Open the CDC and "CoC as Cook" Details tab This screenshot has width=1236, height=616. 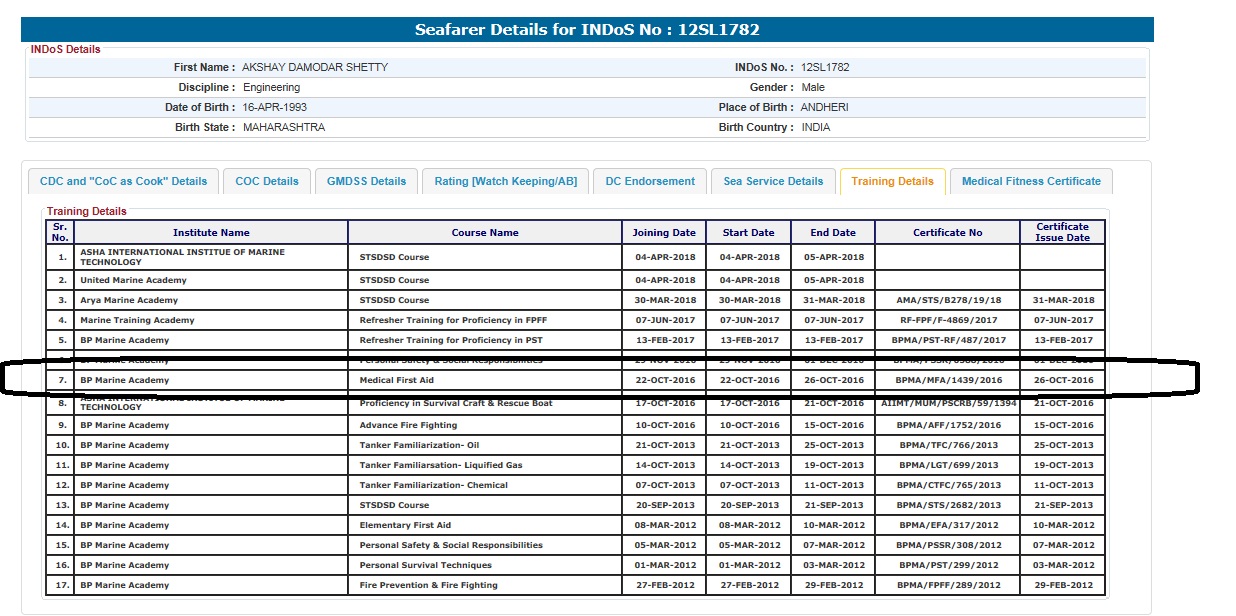tap(123, 181)
